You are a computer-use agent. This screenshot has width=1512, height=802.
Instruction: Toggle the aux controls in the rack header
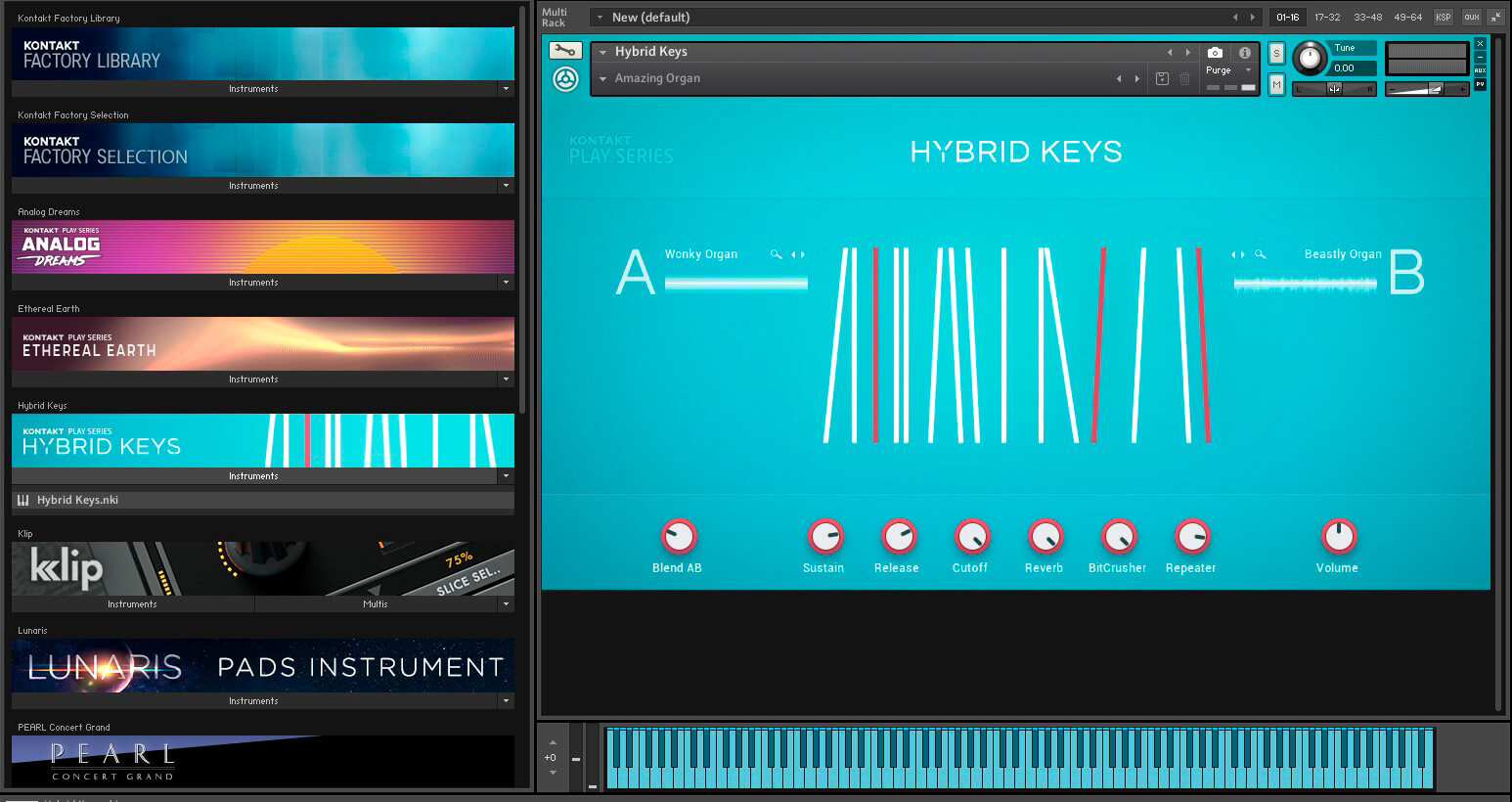point(1471,17)
